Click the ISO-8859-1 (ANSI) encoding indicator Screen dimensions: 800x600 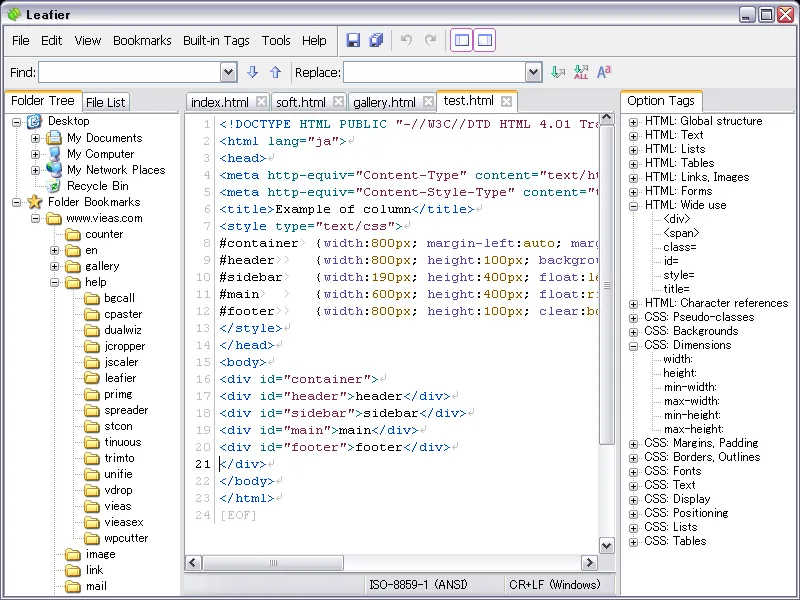click(x=420, y=585)
